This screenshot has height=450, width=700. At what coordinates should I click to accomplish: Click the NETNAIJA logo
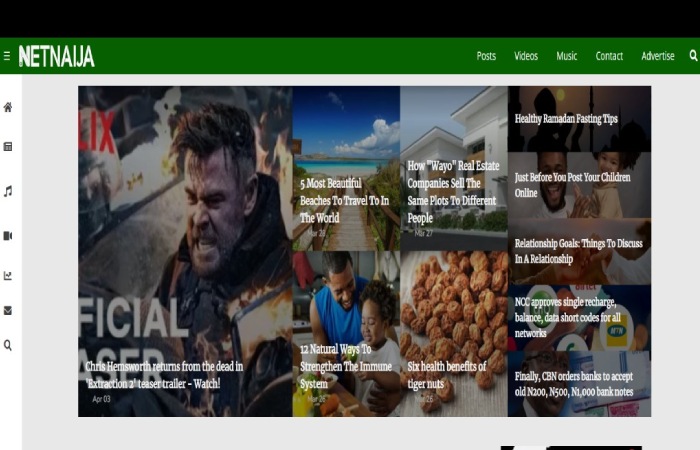point(57,56)
